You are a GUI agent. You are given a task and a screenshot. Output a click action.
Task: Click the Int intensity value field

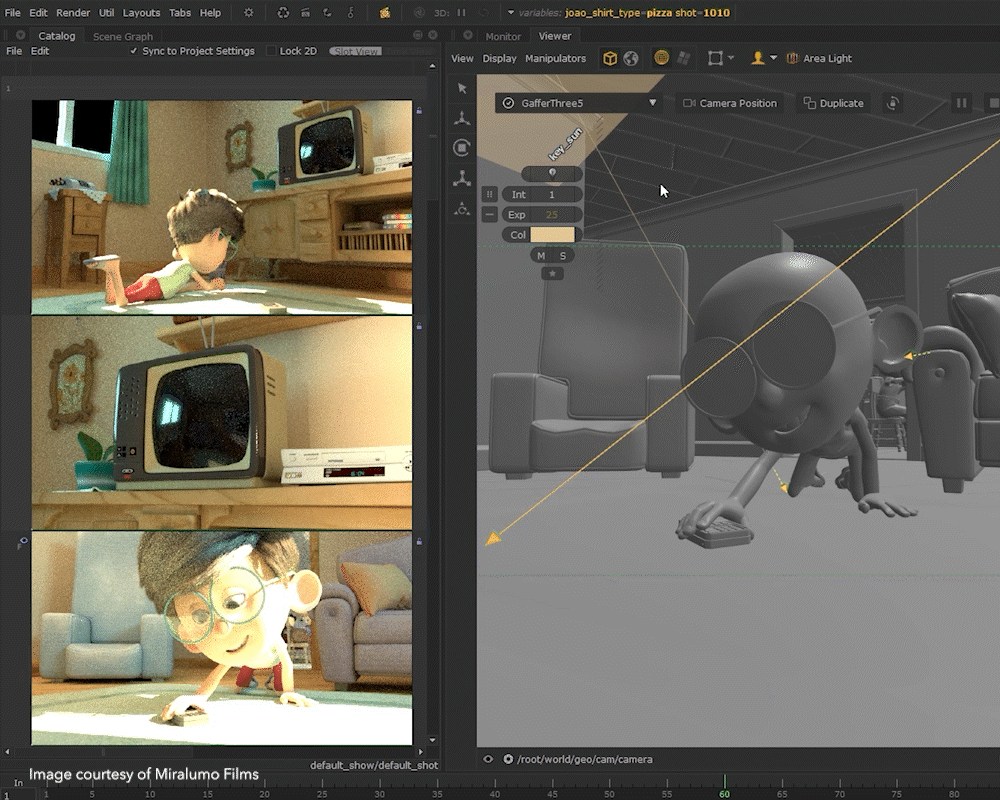coord(552,195)
